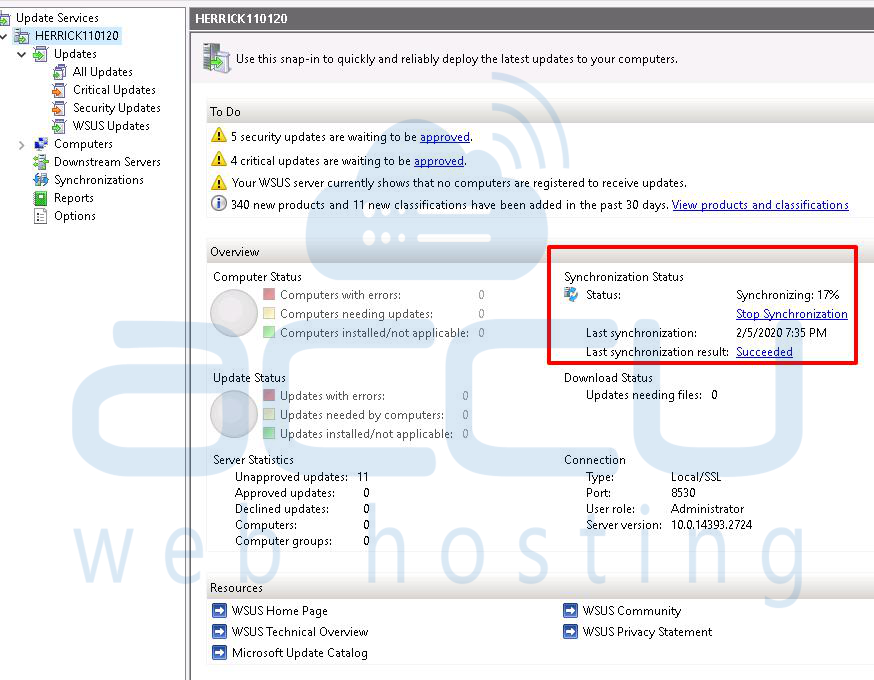Click the synchronization status icon
This screenshot has width=874, height=680.
[x=571, y=294]
